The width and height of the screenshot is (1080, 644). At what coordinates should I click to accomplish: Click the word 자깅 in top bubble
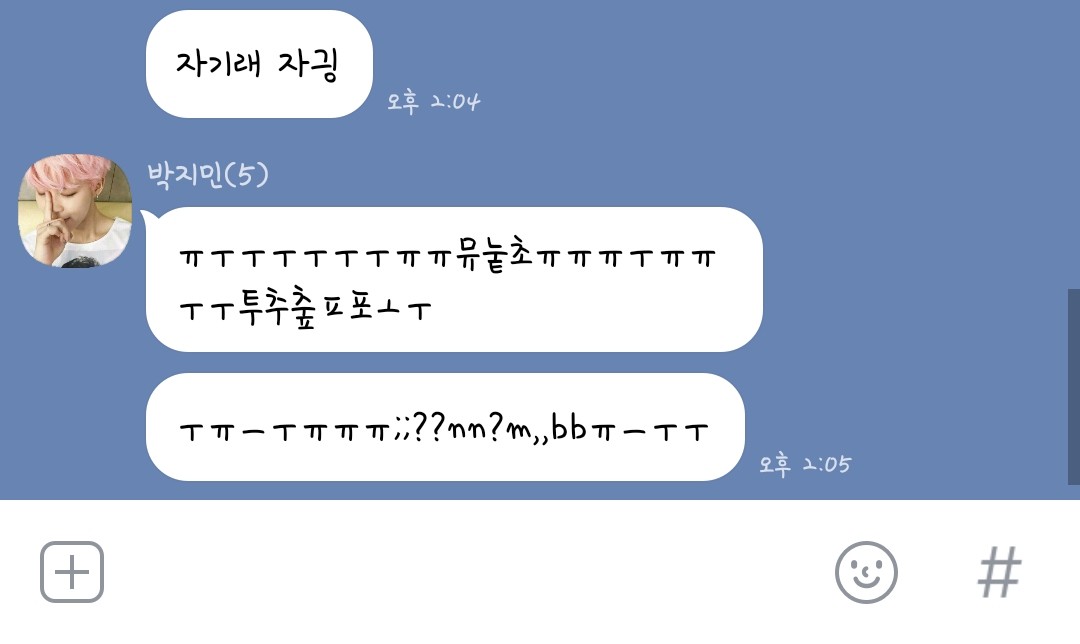[308, 64]
